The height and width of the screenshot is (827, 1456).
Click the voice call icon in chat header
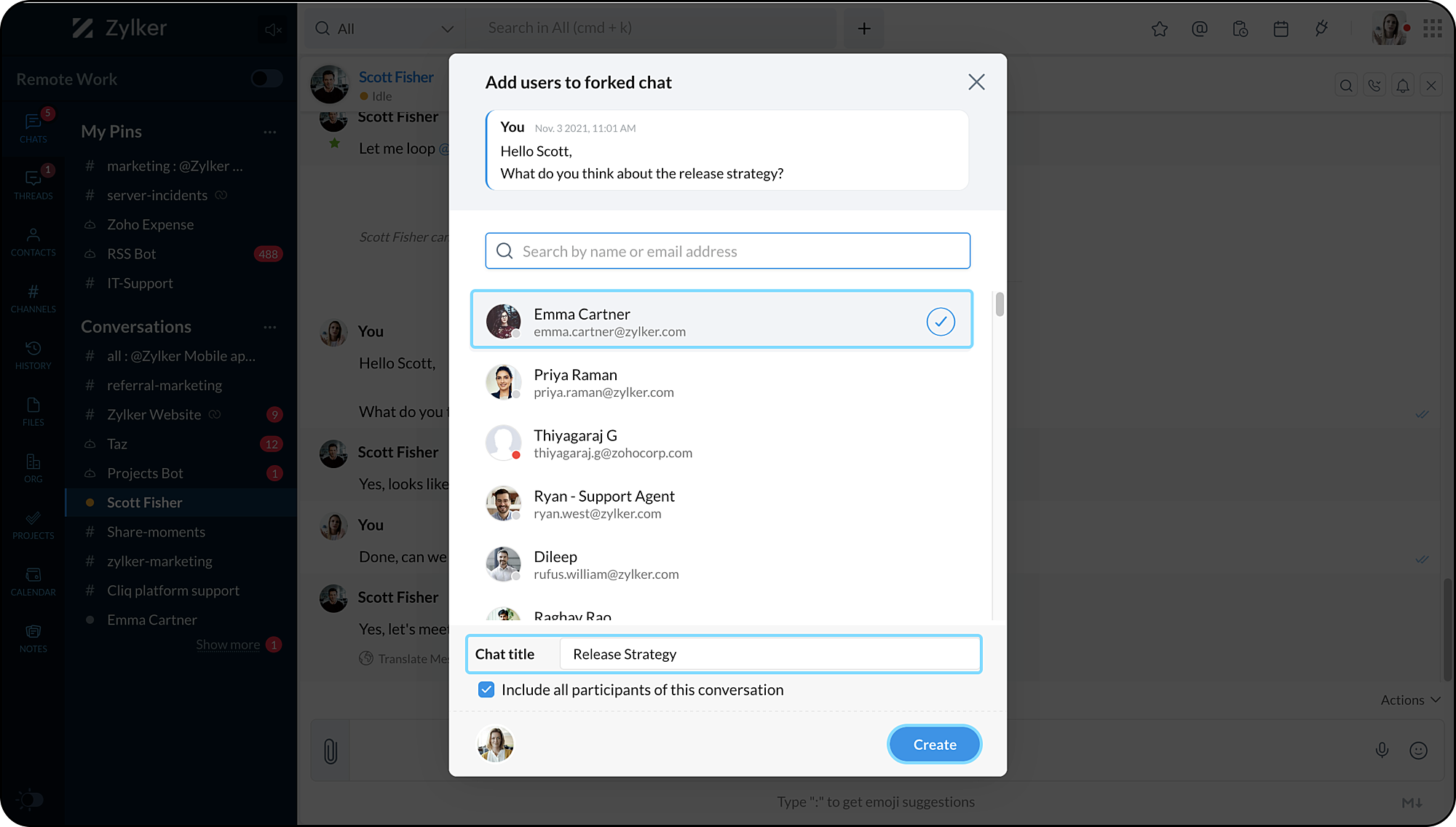click(x=1374, y=86)
